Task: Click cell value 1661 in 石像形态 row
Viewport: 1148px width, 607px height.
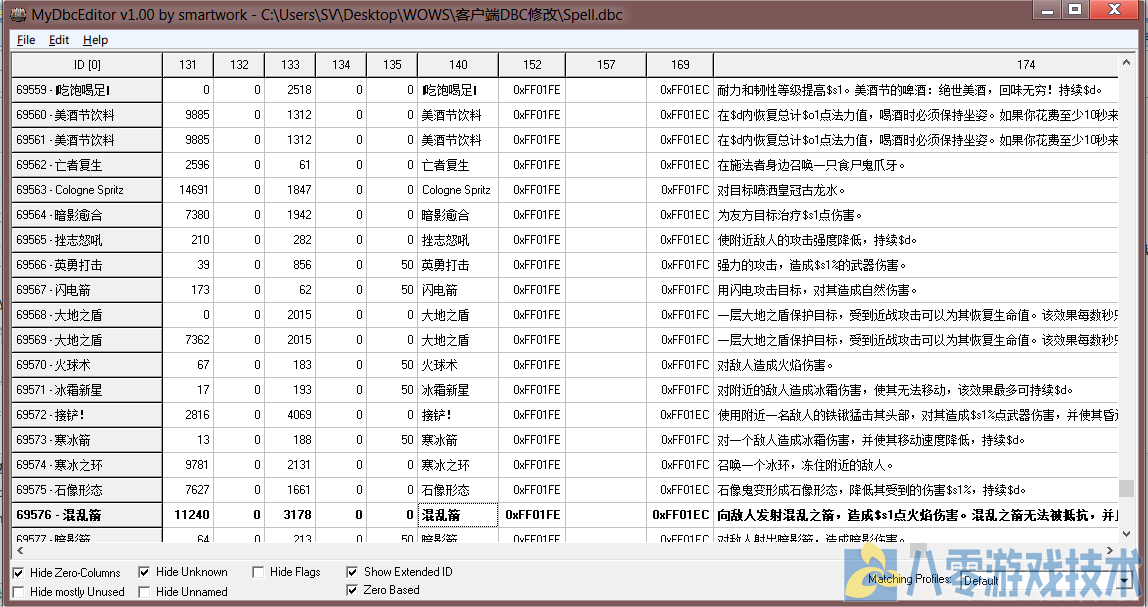Action: 290,489
